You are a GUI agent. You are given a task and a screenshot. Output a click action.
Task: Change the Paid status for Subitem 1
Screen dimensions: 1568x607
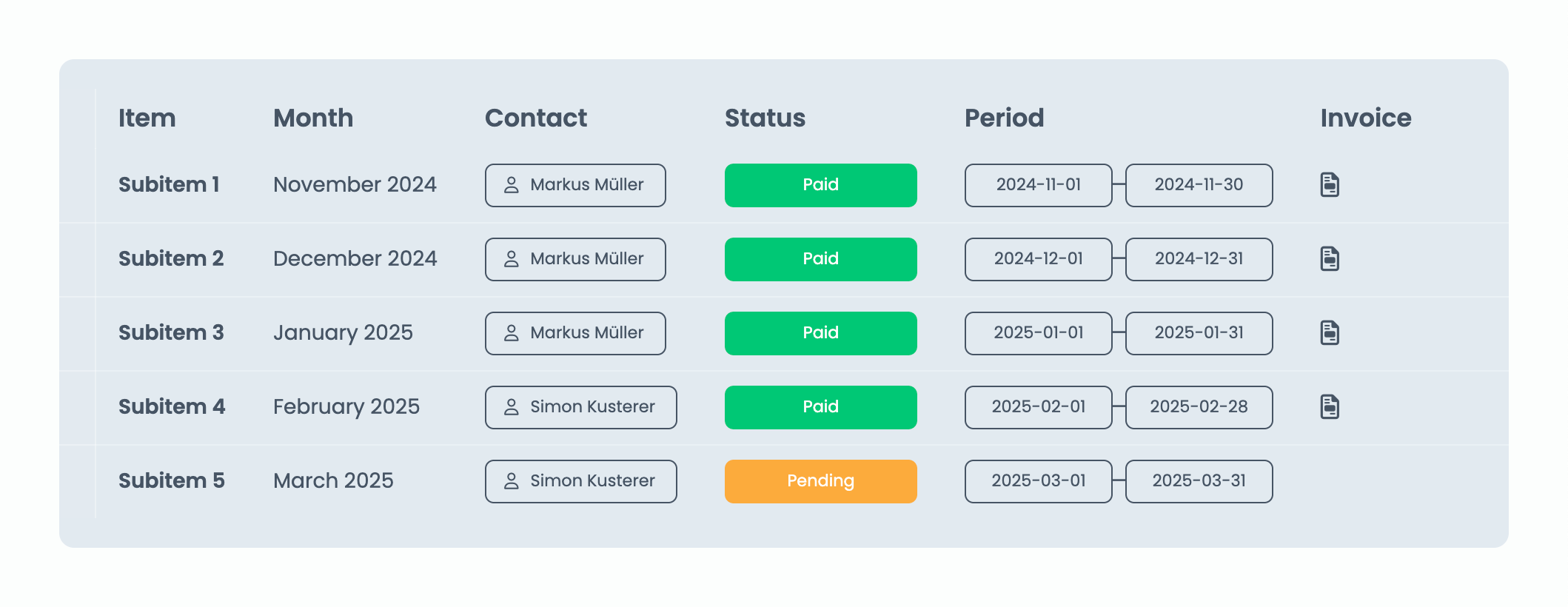(820, 185)
